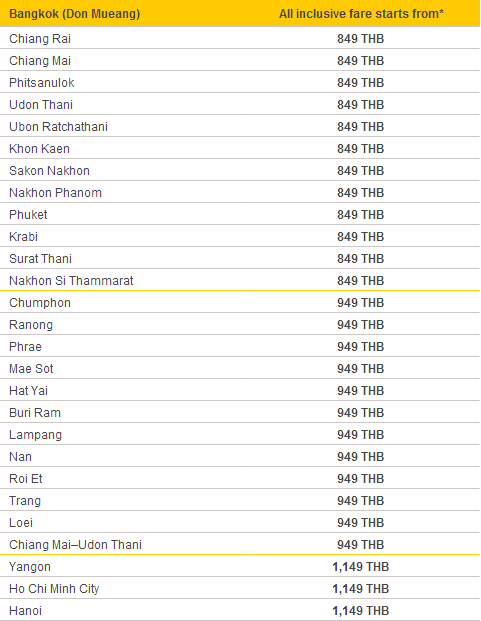Click Buri Ram destination name

[35, 413]
